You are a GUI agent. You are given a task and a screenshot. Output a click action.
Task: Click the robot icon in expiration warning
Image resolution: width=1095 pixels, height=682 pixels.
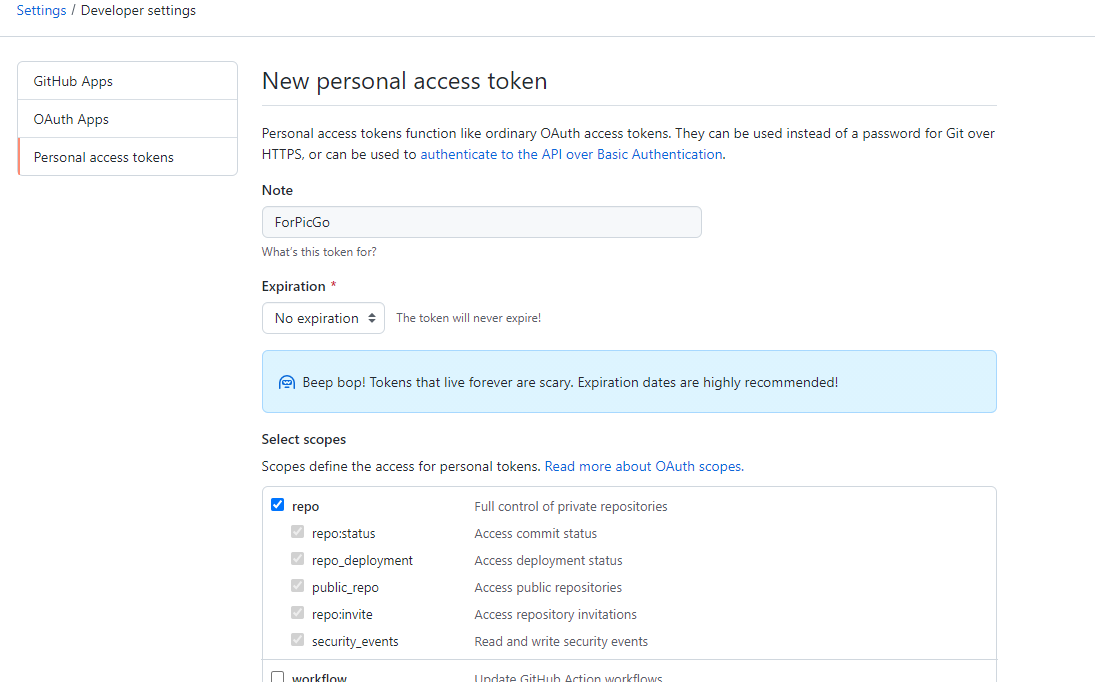(286, 383)
